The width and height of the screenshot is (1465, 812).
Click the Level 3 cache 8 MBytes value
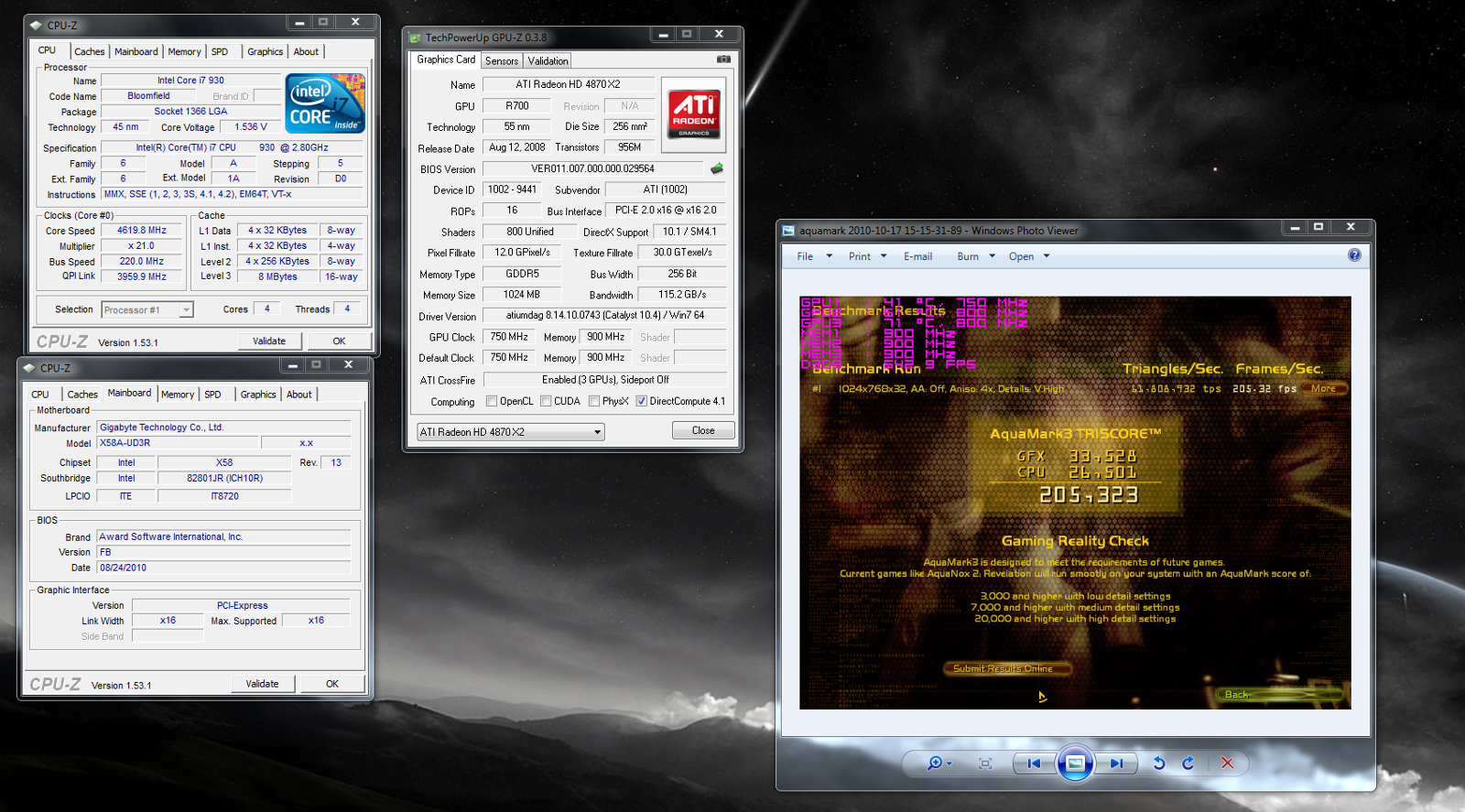[277, 276]
